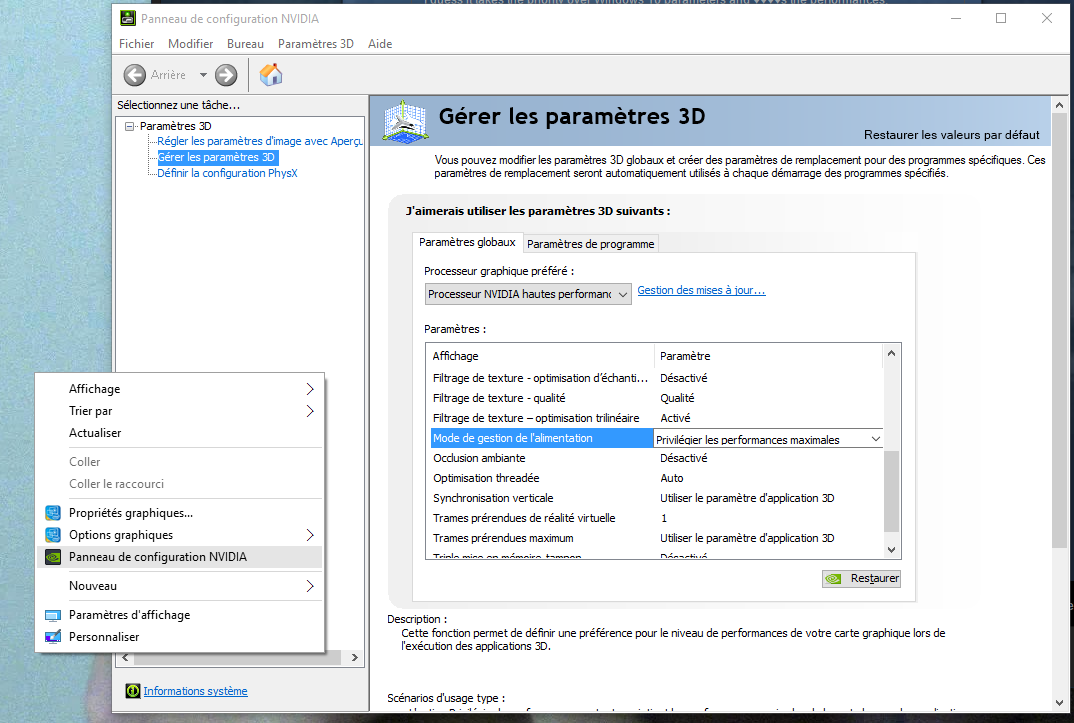Click Gestion des mises à jour link
This screenshot has width=1074, height=723.
pos(701,290)
